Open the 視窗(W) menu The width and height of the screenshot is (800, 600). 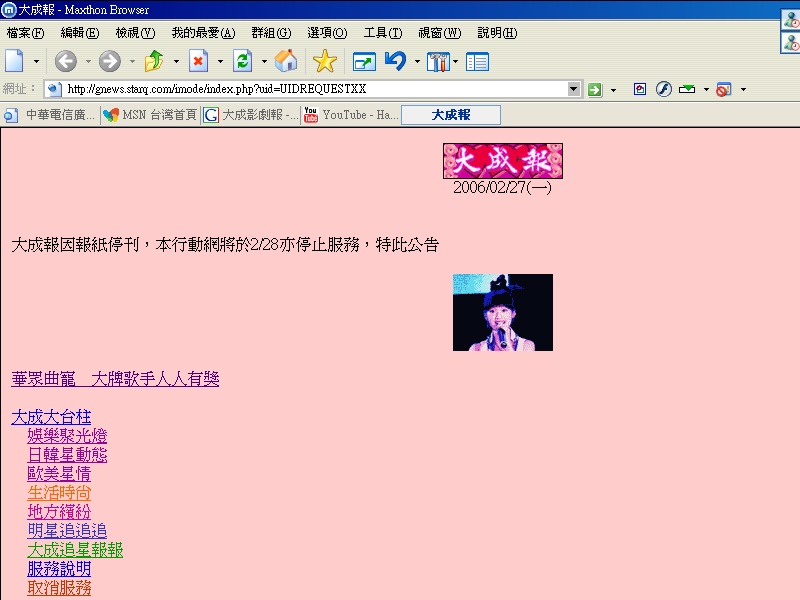point(440,33)
